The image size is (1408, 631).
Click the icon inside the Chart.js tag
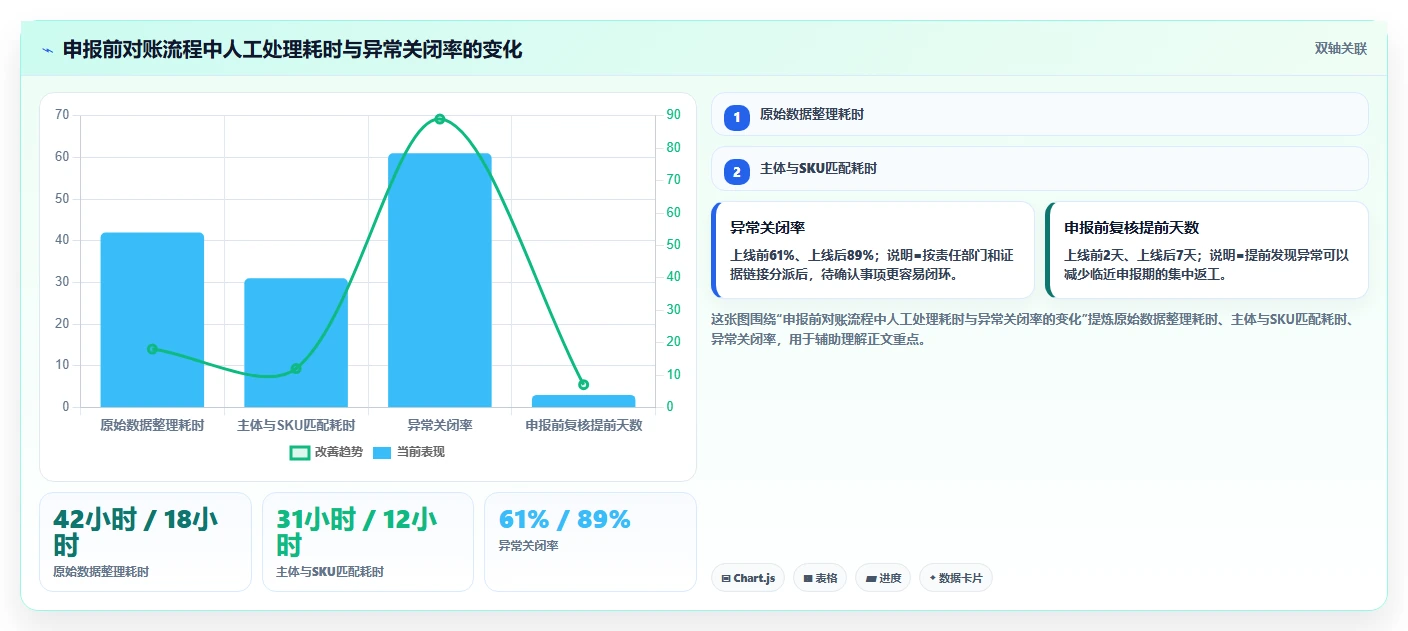(726, 578)
